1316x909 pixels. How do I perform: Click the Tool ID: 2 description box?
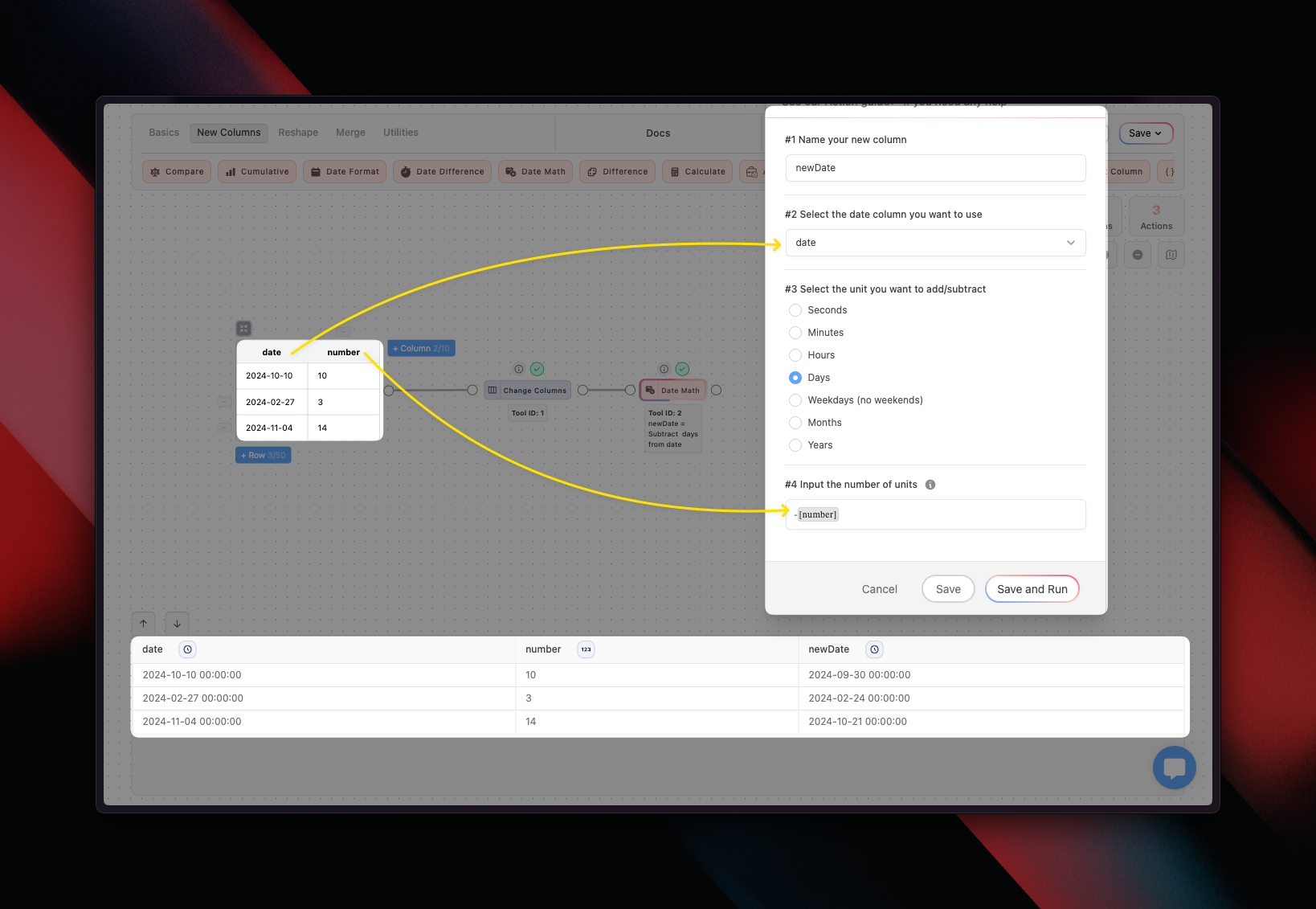pos(673,428)
